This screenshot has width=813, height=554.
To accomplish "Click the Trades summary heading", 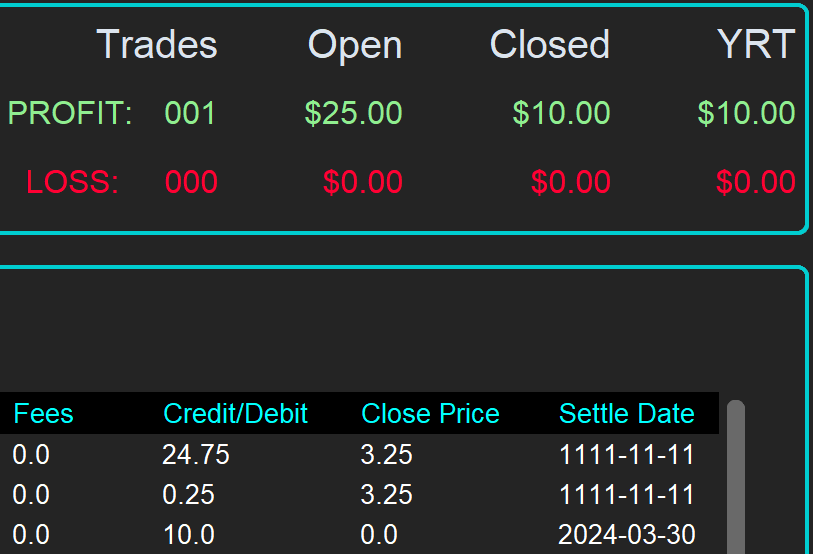I will click(x=156, y=45).
